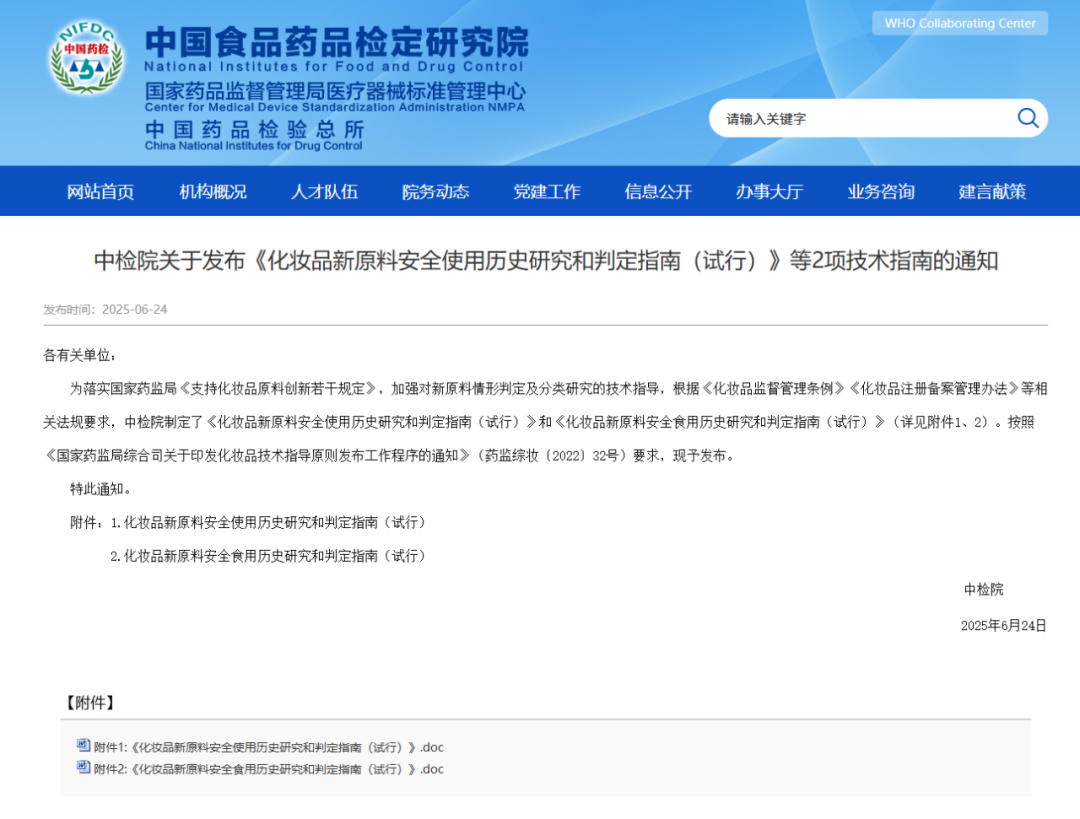This screenshot has height=819, width=1080.
Task: Go to 网站首页 in the navigation bar
Action: (101, 191)
